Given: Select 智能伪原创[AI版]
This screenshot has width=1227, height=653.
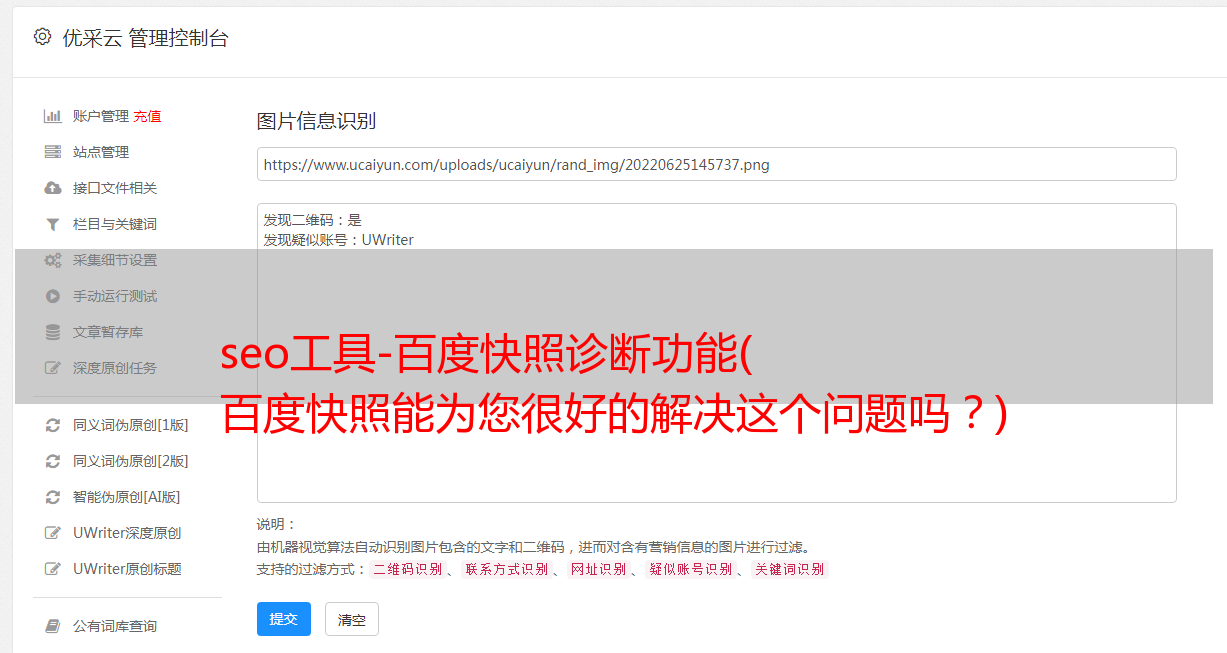Looking at the screenshot, I should coord(126,497).
